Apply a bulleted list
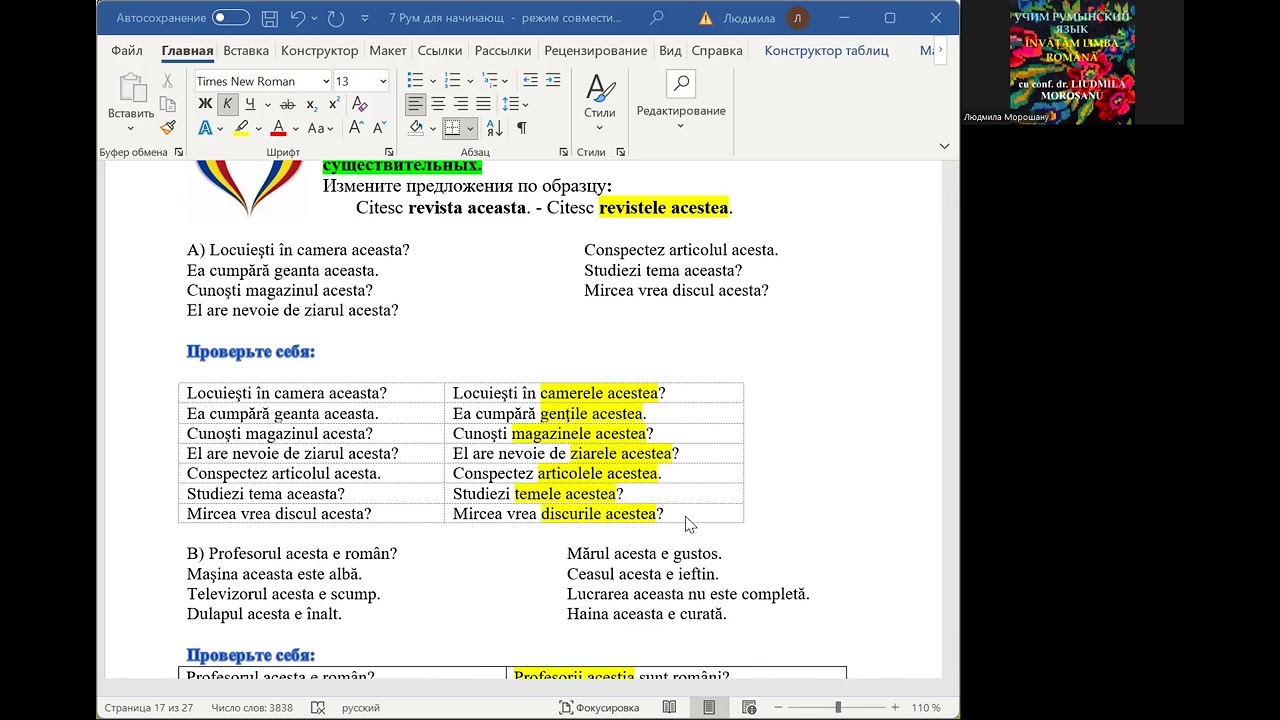This screenshot has width=1280, height=720. pyautogui.click(x=415, y=81)
